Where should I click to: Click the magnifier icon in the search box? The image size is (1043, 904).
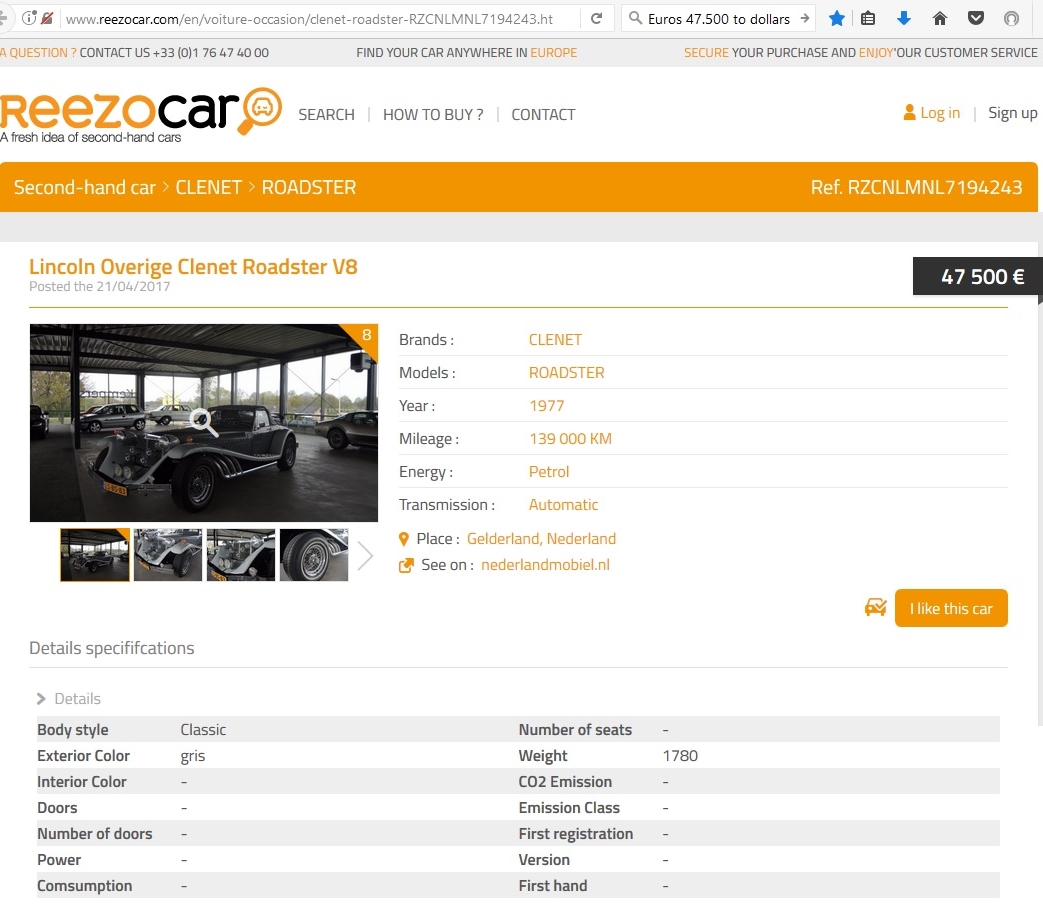point(635,18)
